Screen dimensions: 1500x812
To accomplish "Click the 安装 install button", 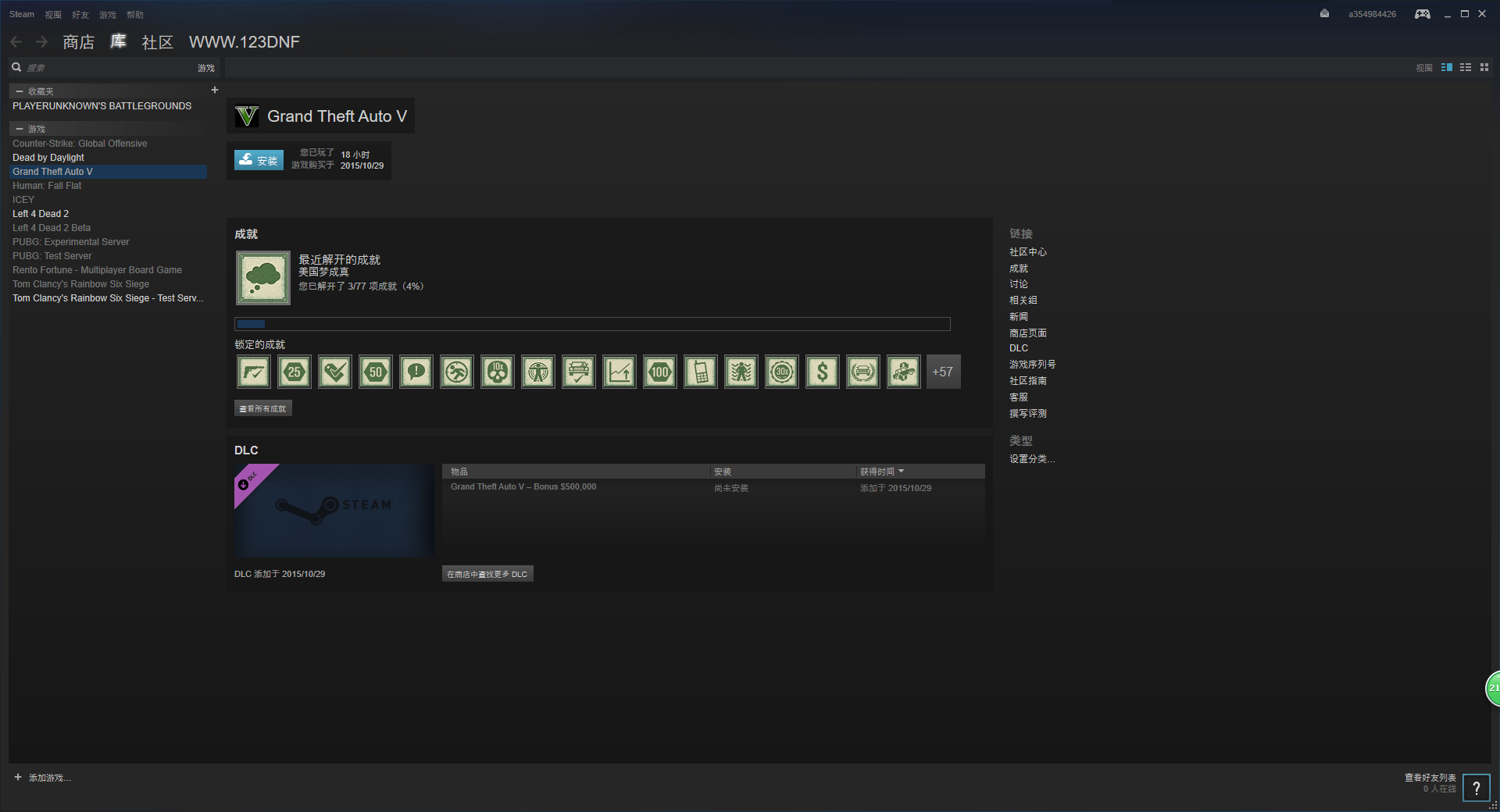I will 259,160.
